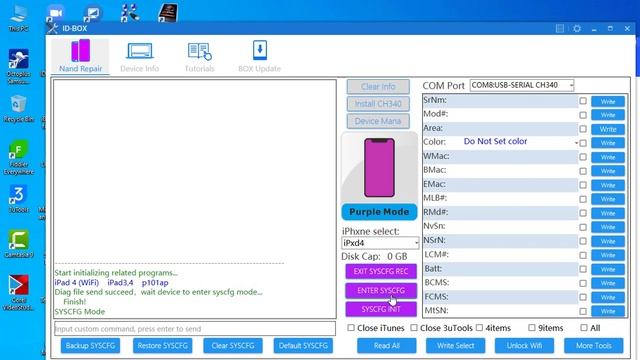Open Recycle Bin desktop icon
Image resolution: width=640 pixels, height=360 pixels.
(x=18, y=109)
